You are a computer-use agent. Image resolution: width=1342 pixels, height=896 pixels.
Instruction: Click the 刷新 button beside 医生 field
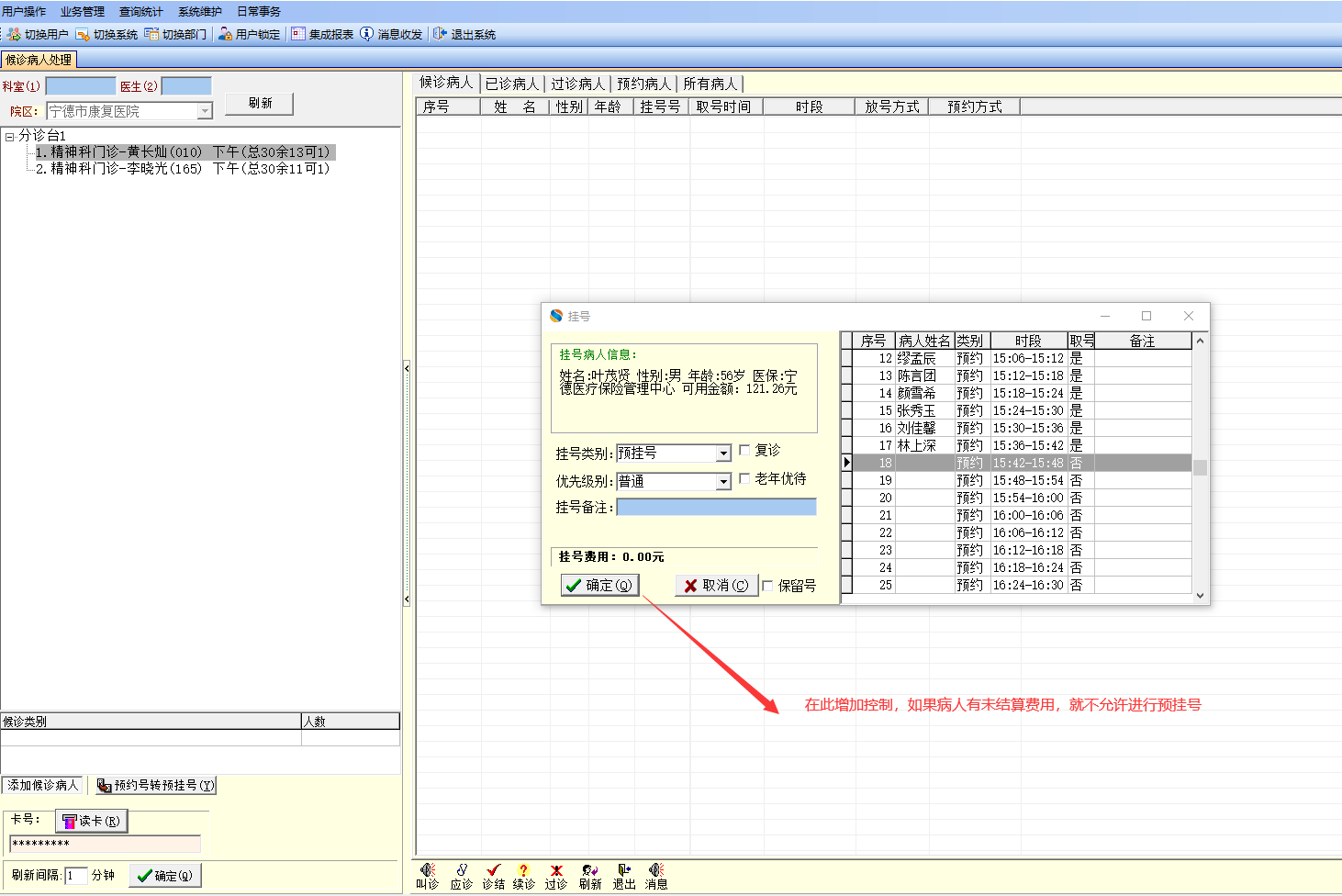260,104
